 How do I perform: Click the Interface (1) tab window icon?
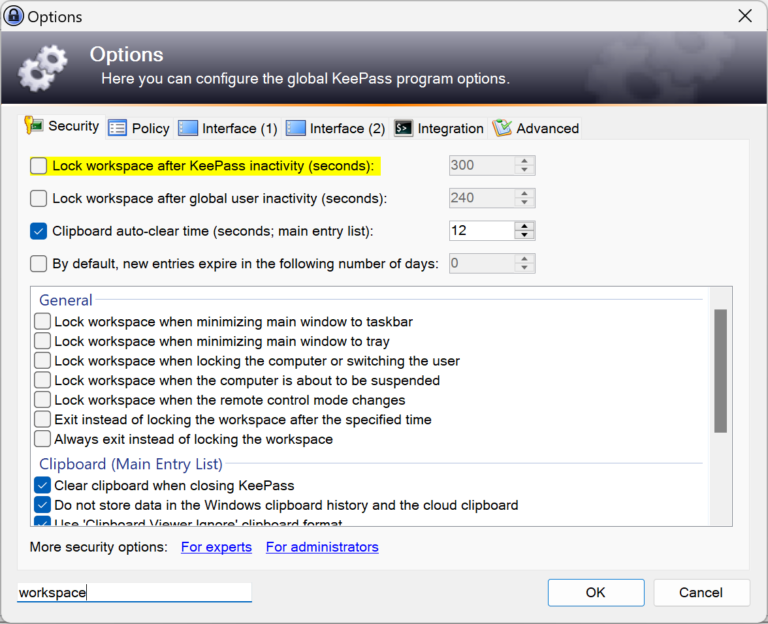point(188,128)
